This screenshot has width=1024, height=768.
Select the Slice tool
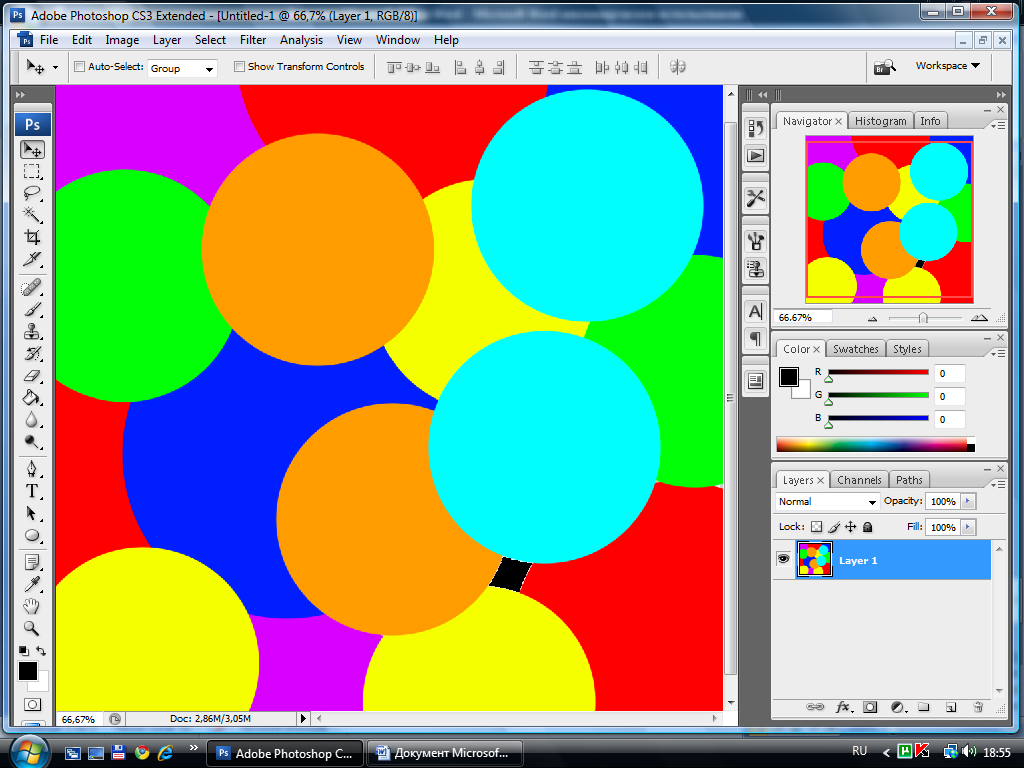[32, 259]
